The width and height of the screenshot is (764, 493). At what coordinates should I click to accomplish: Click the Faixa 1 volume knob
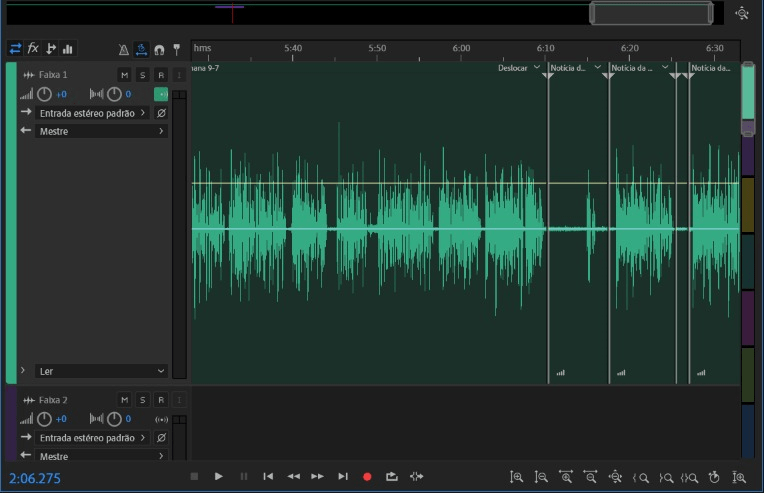click(x=44, y=94)
